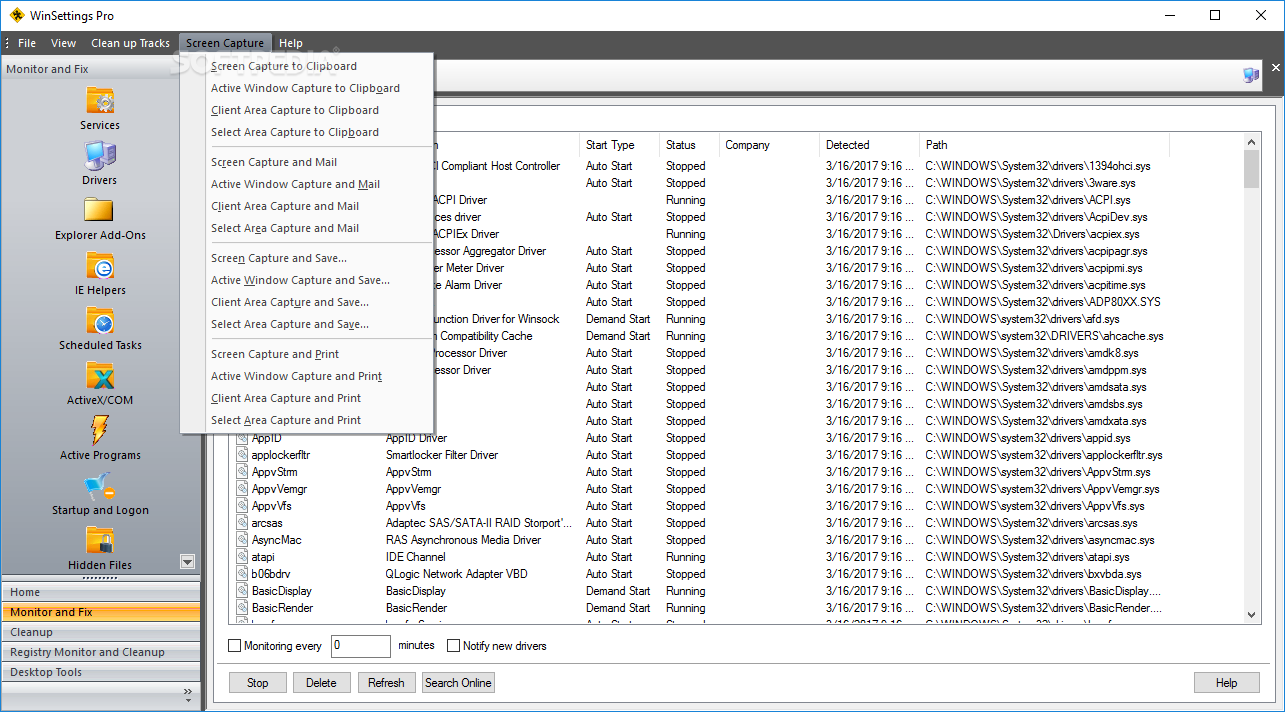
Task: Click the driver icon beside BasicRender
Action: tap(242, 608)
